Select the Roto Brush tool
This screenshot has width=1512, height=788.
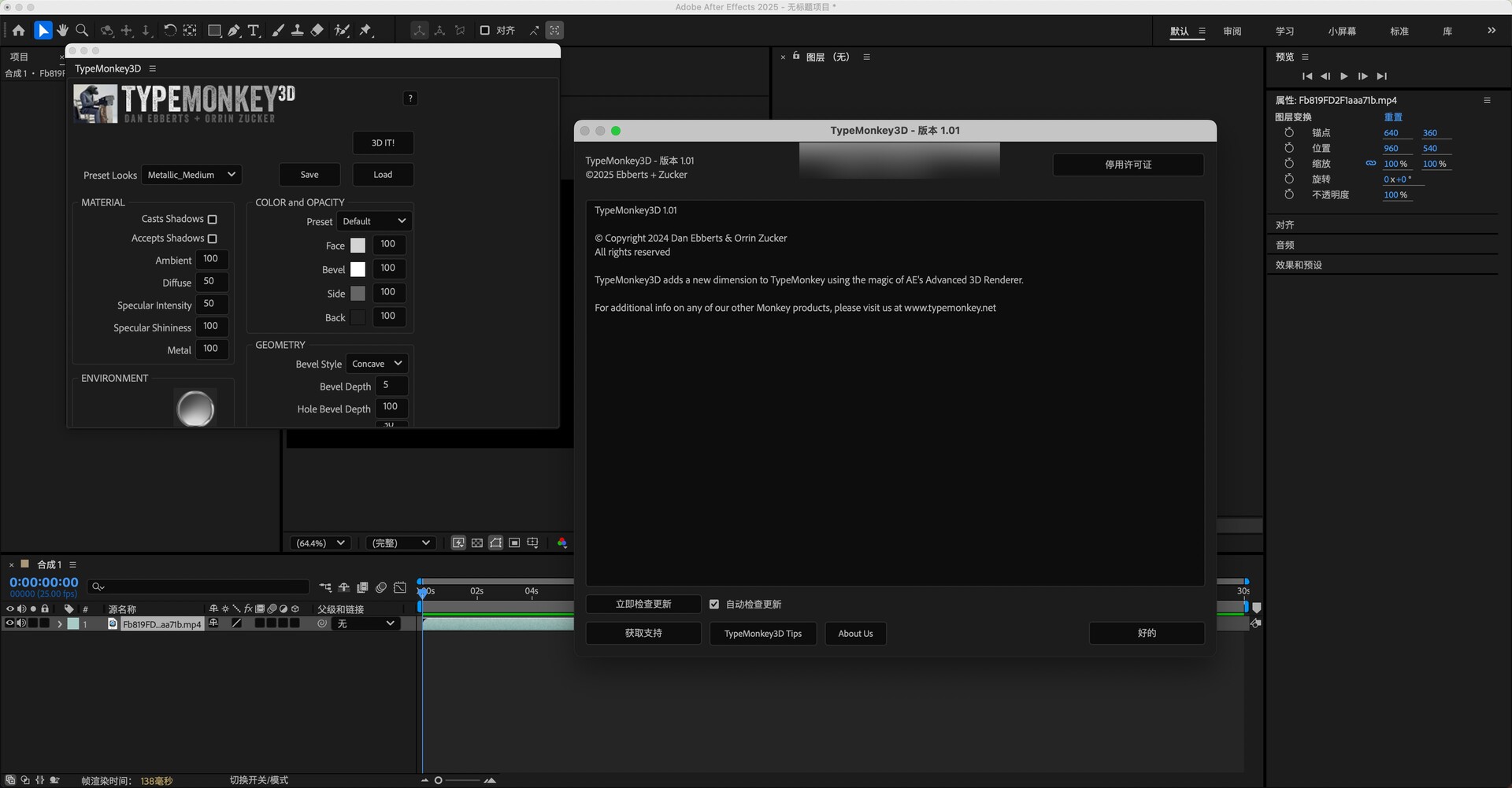[x=342, y=31]
